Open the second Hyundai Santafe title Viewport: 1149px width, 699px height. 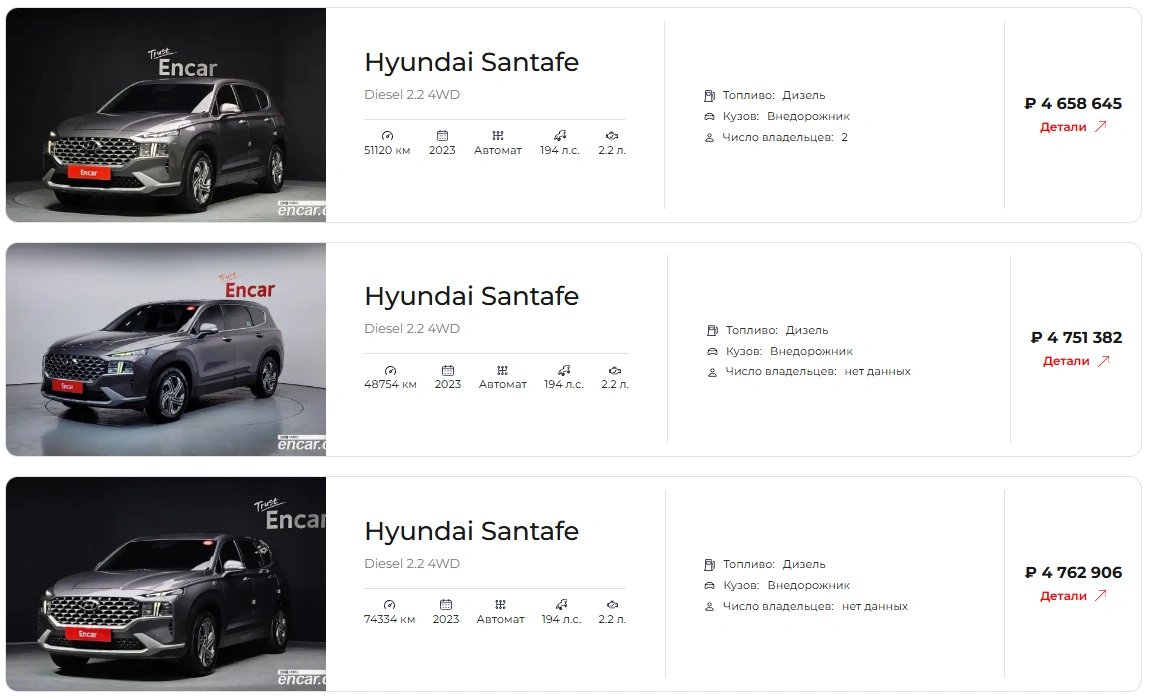pos(471,296)
